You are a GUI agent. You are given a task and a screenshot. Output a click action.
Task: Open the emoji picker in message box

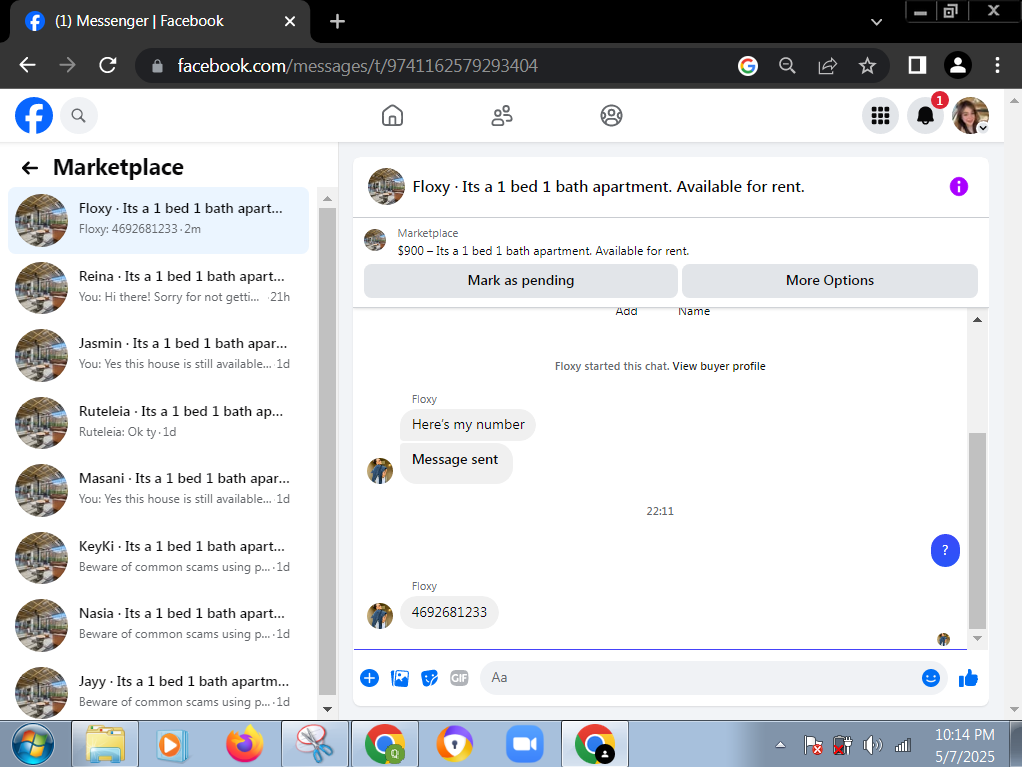931,678
